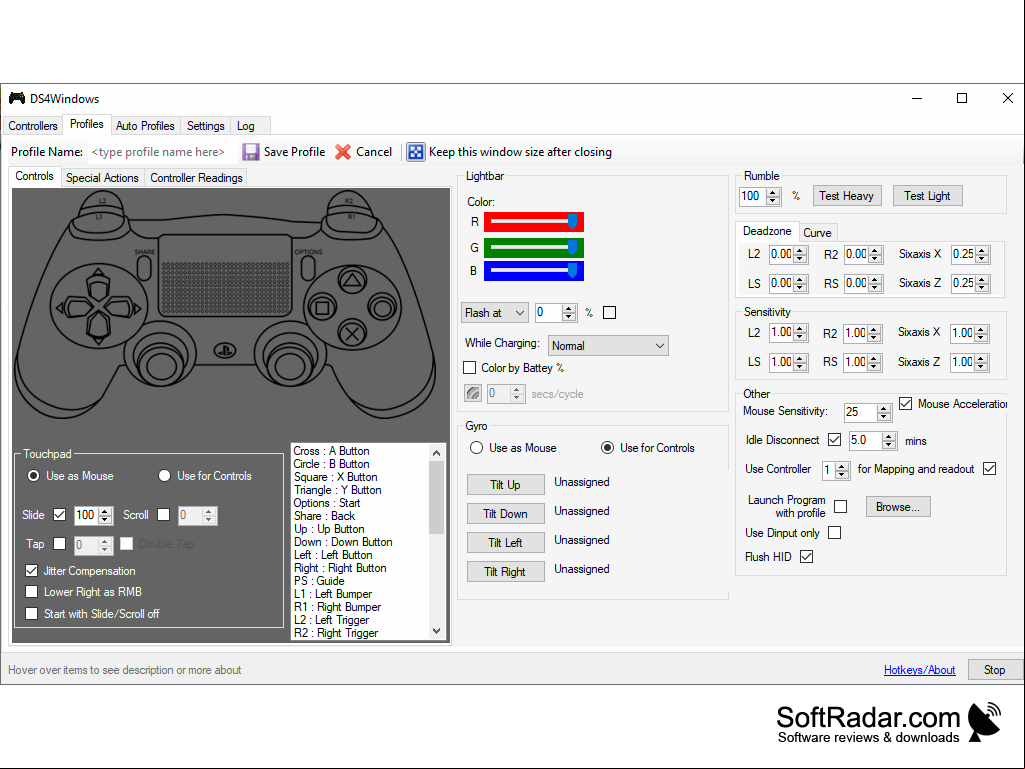
Task: Click Test Heavy rumble button
Action: pos(847,196)
